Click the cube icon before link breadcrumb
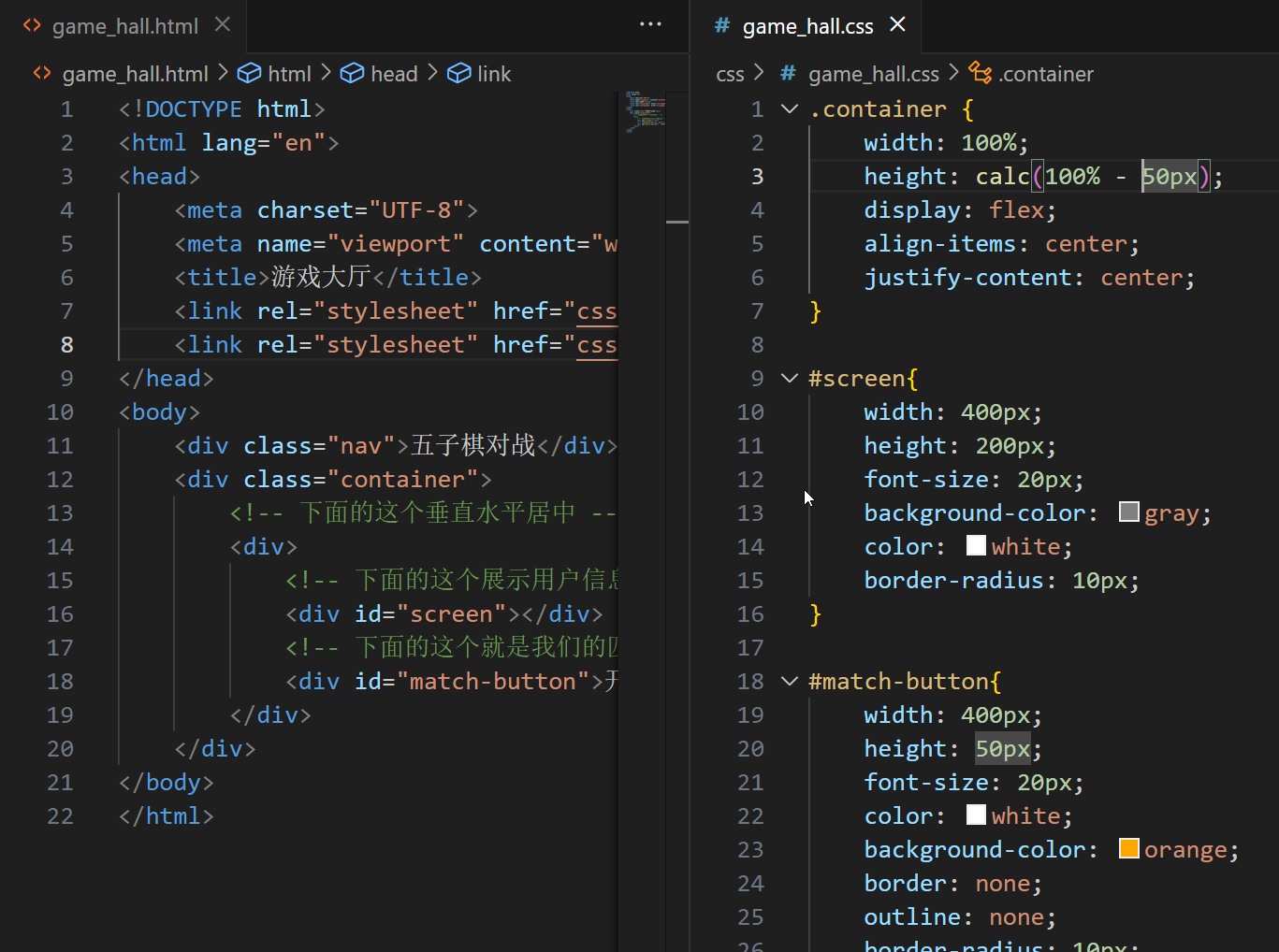1279x952 pixels. (x=458, y=73)
